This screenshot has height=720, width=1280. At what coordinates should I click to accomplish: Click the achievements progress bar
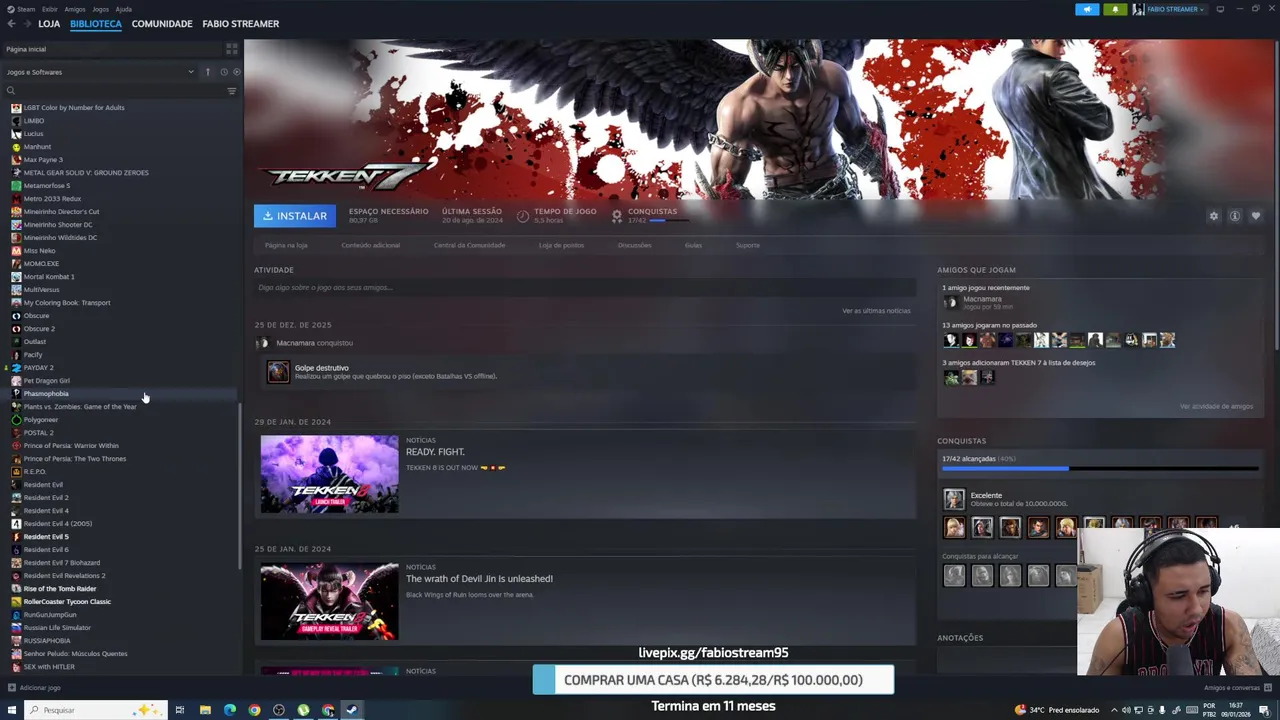tap(1100, 468)
